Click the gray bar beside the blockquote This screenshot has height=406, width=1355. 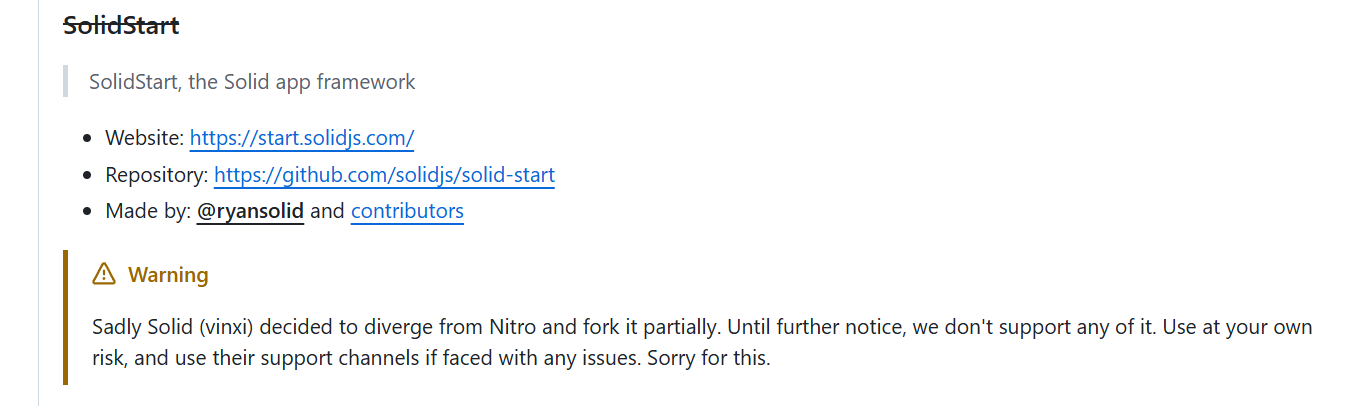click(65, 81)
